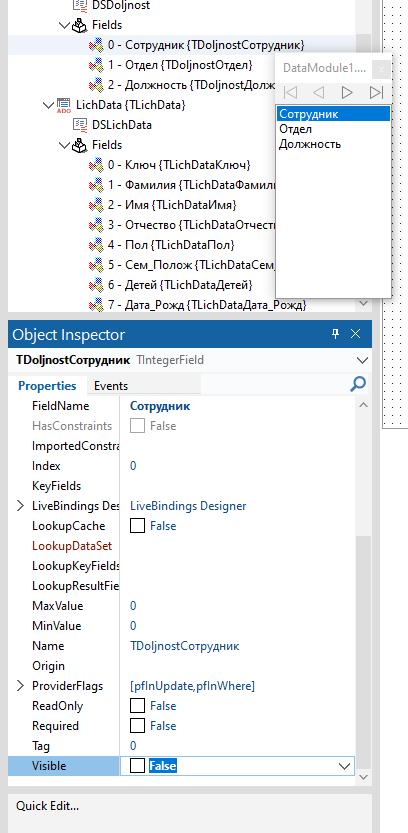Image resolution: width=408 pixels, height=833 pixels.
Task: Pin the Object Inspector panel
Action: (335, 334)
